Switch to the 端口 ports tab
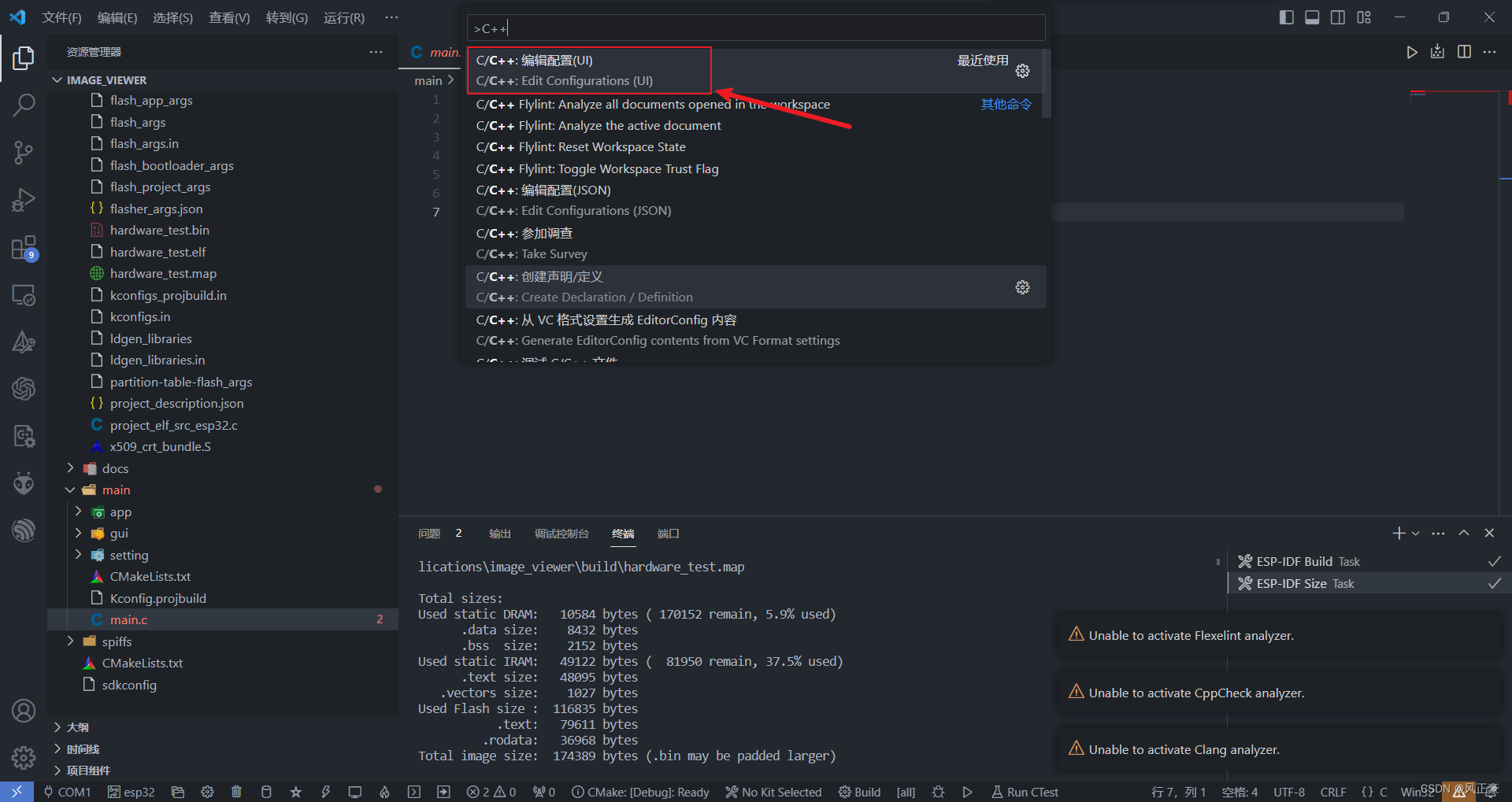 pos(668,534)
